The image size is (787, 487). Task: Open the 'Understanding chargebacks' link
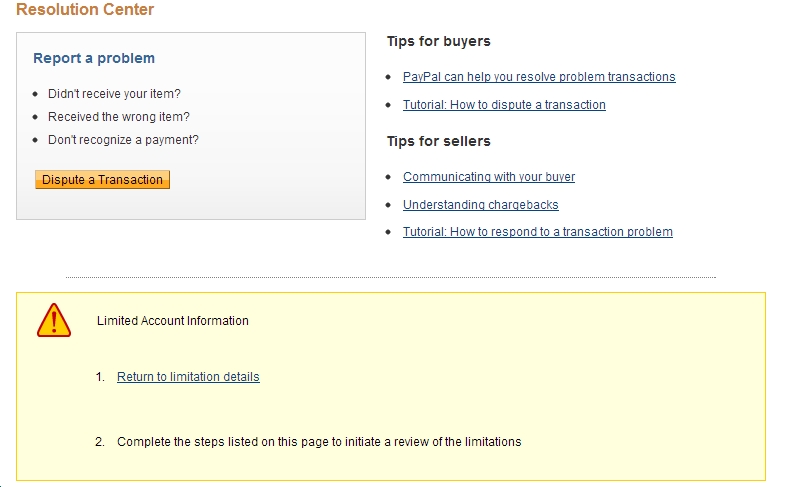click(x=481, y=205)
